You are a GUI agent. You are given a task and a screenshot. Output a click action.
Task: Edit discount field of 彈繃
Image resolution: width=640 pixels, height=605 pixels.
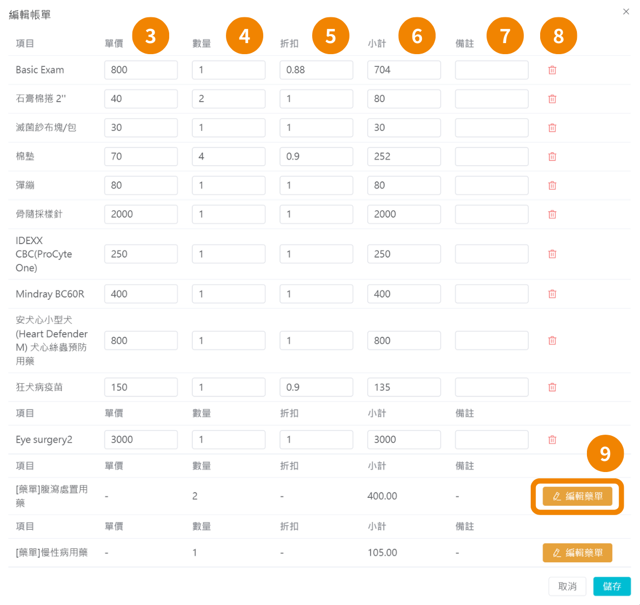(x=316, y=185)
